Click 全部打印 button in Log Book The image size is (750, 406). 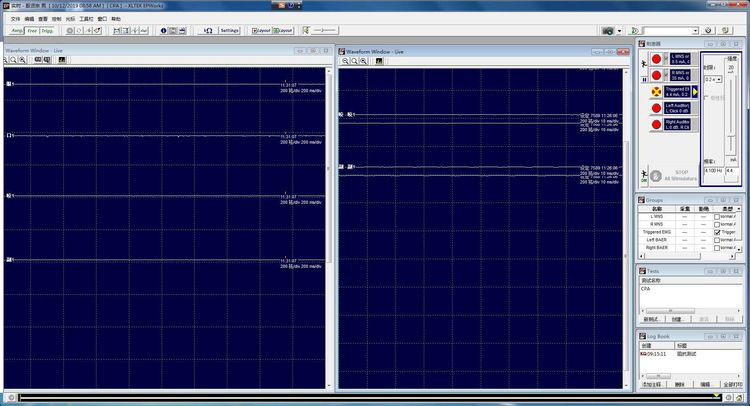point(731,384)
